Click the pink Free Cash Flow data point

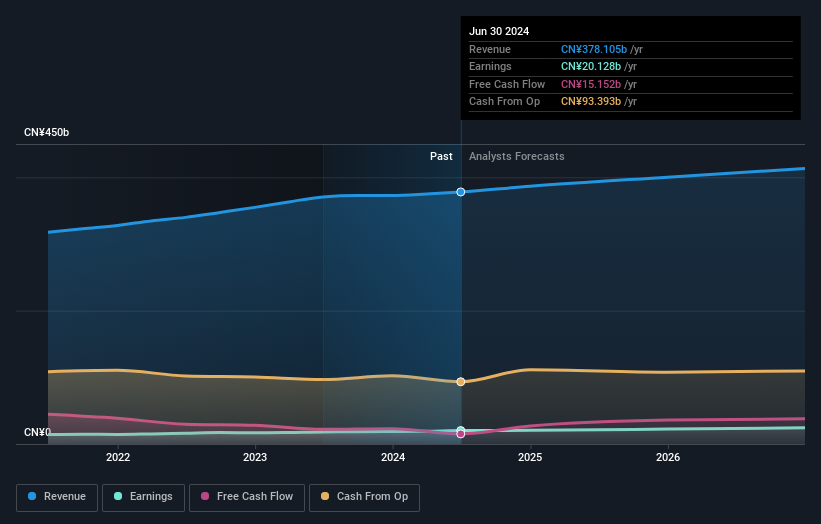click(x=461, y=434)
